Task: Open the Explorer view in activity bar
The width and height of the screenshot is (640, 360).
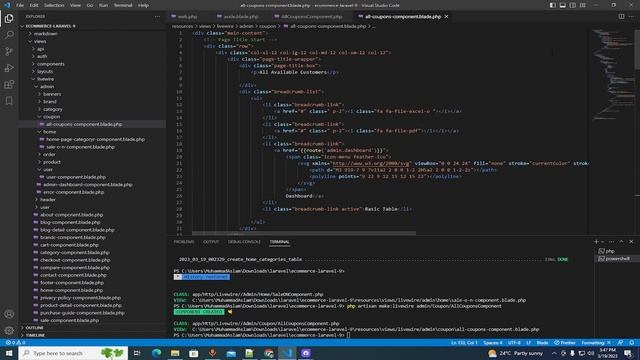Action: (9, 18)
